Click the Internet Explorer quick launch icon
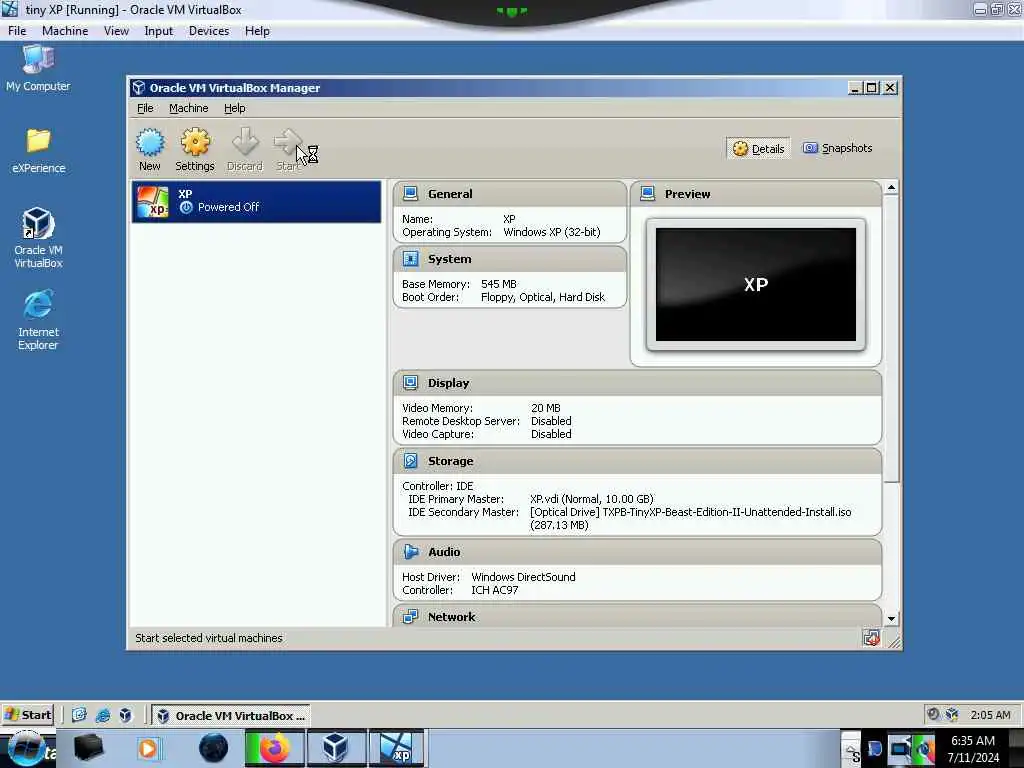1024x768 pixels. [103, 715]
